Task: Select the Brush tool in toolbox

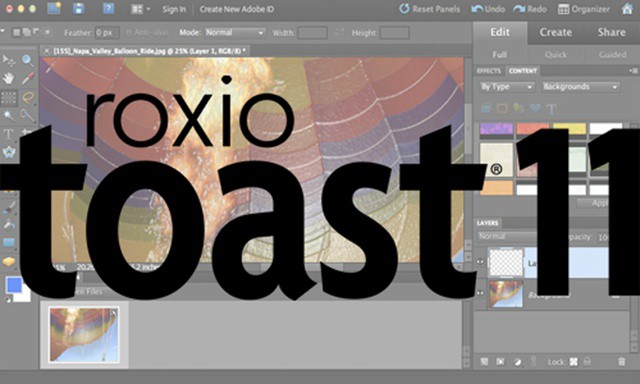Action: [x=9, y=207]
